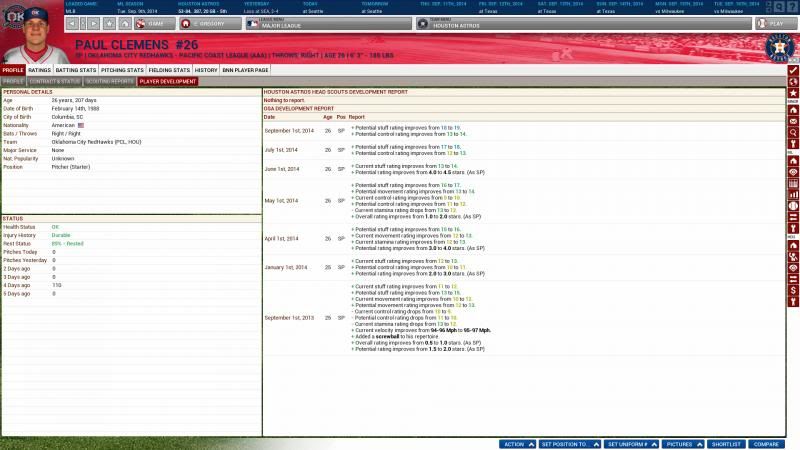
Task: Go back with the left arrow navigation button
Action: 72,23
